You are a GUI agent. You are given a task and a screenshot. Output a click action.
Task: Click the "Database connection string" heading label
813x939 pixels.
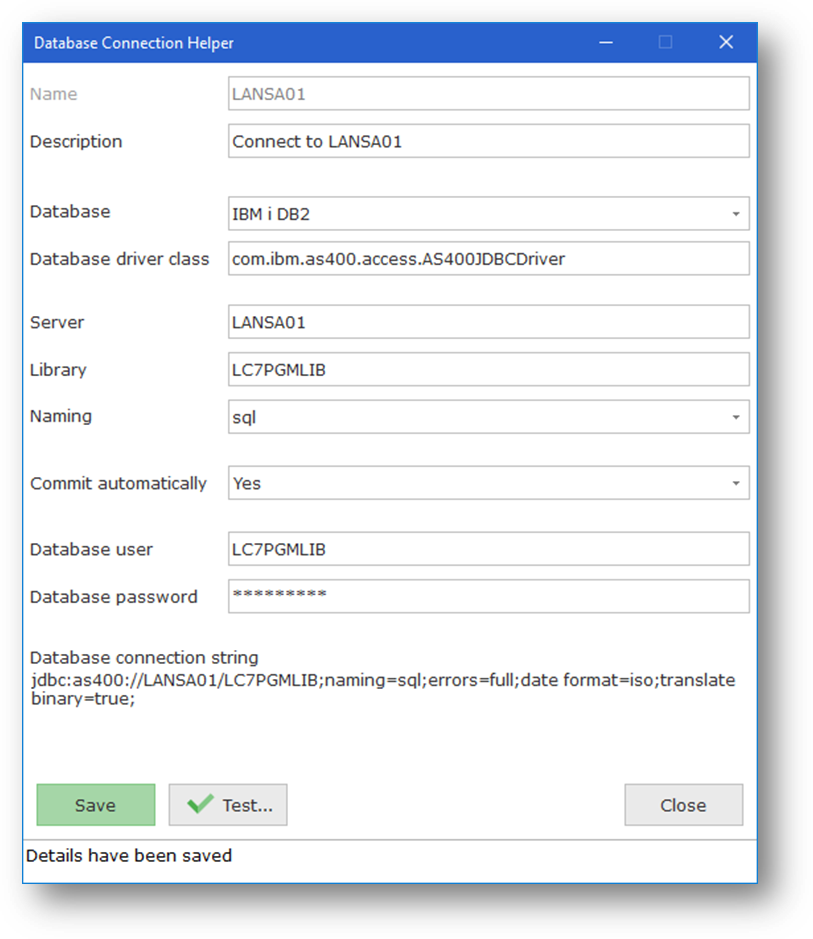(x=144, y=658)
